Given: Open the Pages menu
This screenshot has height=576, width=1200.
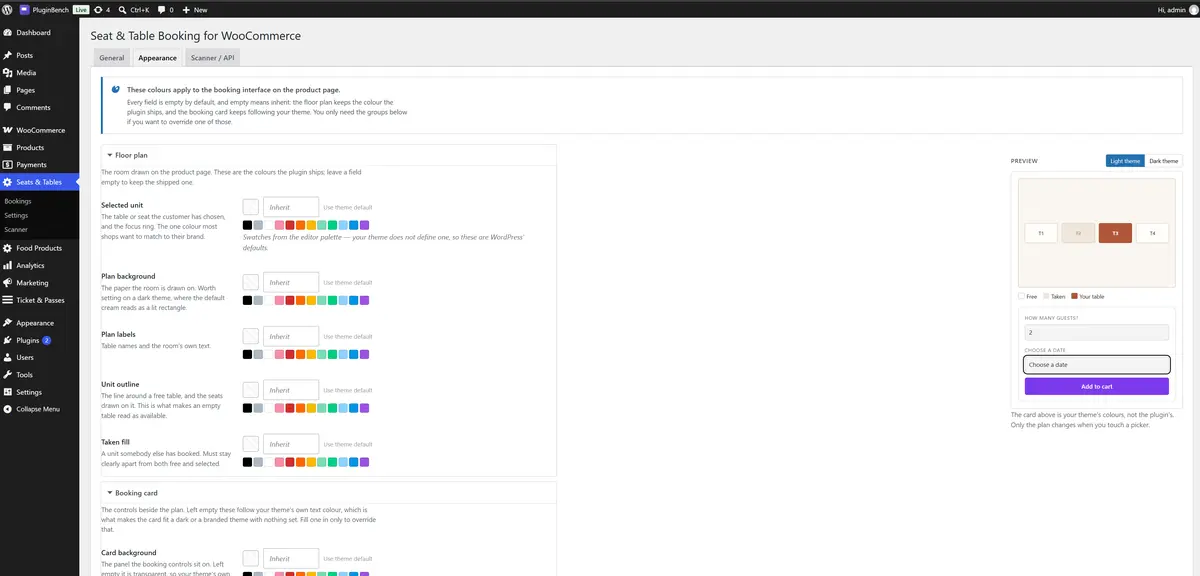Looking at the screenshot, I should 40,90.
